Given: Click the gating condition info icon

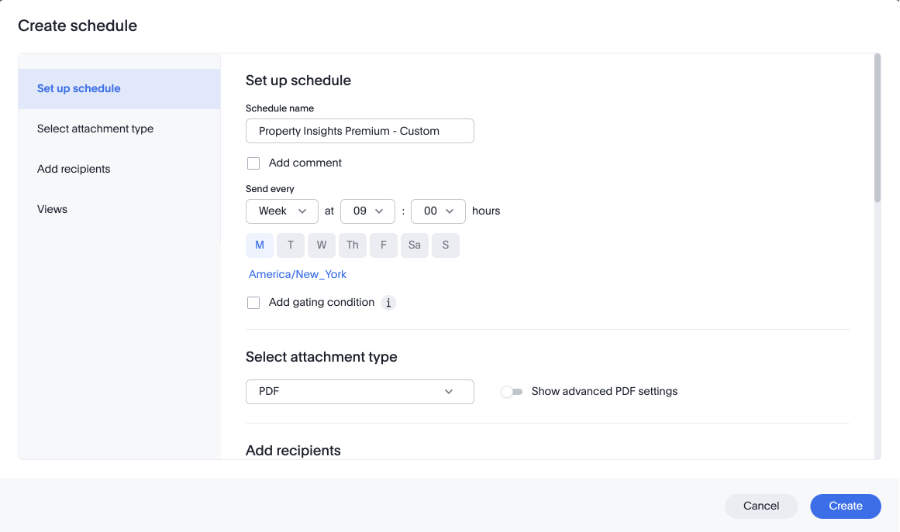Looking at the screenshot, I should coord(389,303).
